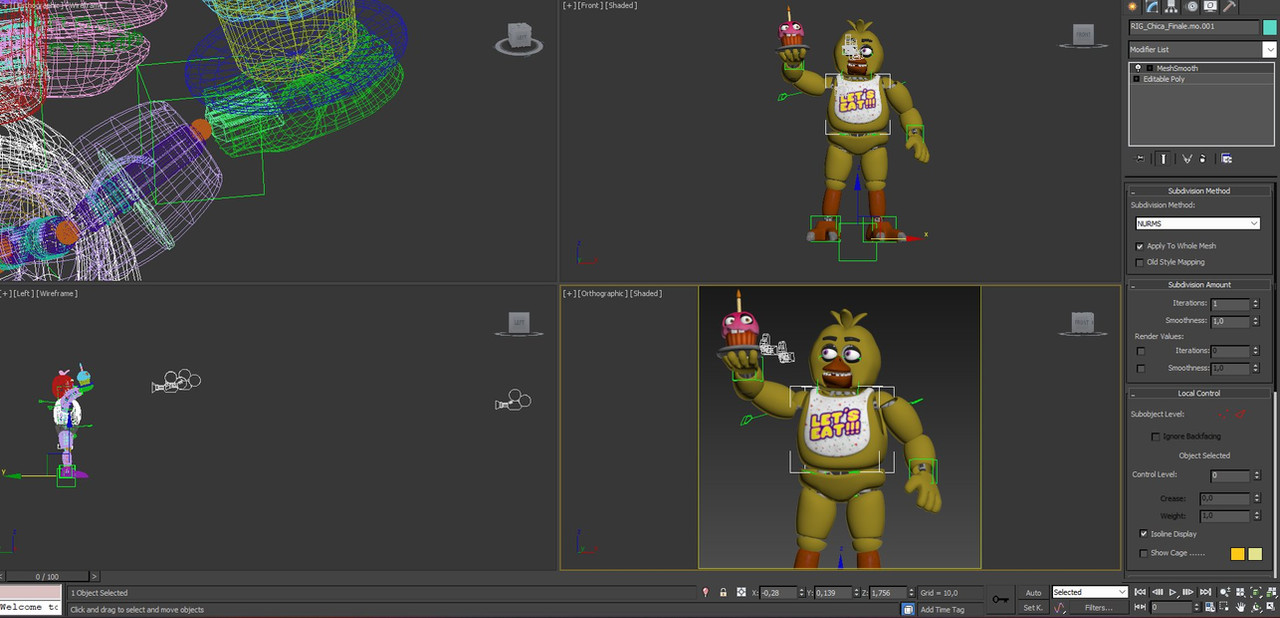Screen dimensions: 1280x618
Task: Open the Orthographic viewport label menu
Action: [x=602, y=294]
